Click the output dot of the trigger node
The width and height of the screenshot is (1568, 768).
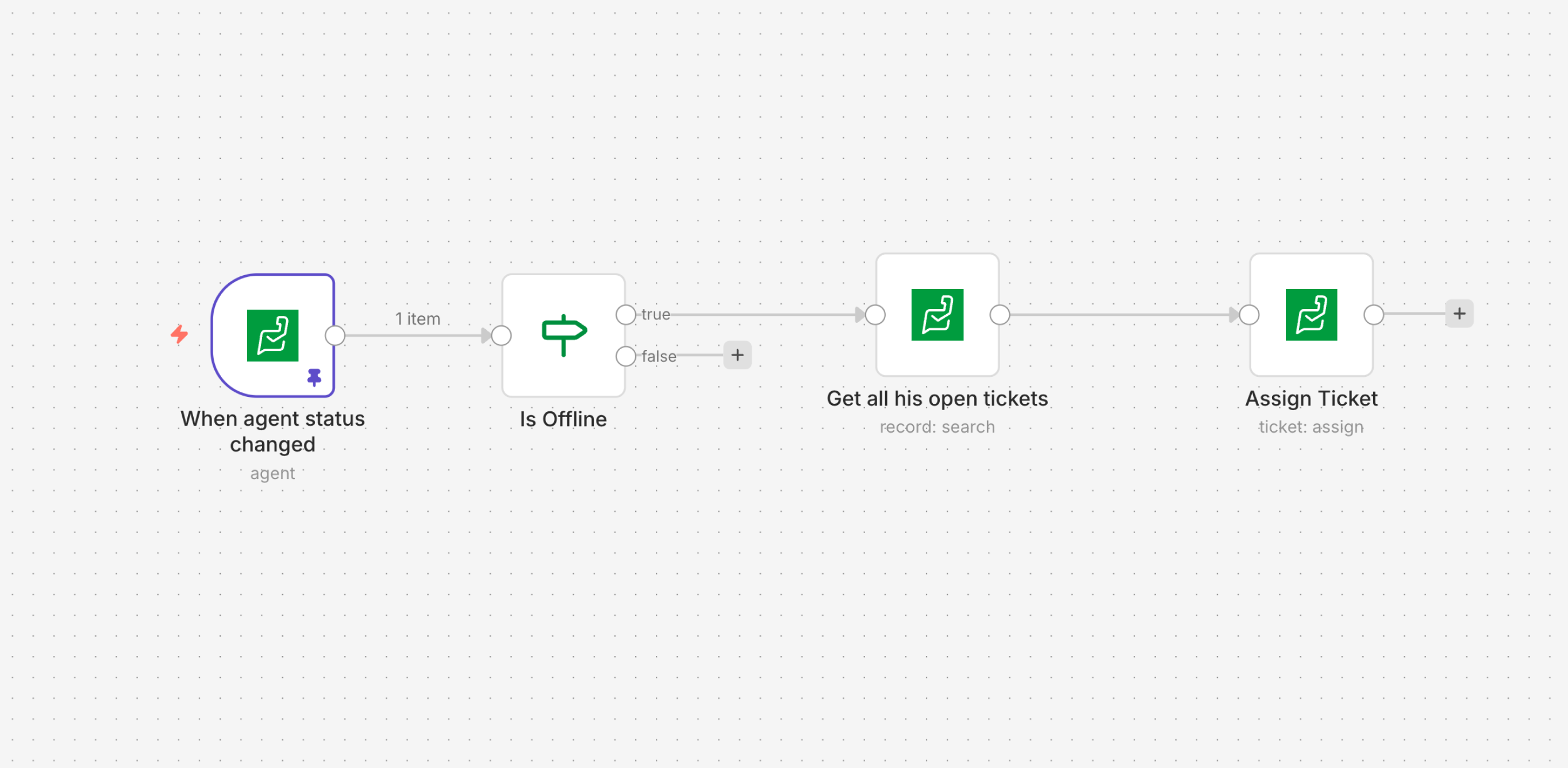click(x=336, y=334)
